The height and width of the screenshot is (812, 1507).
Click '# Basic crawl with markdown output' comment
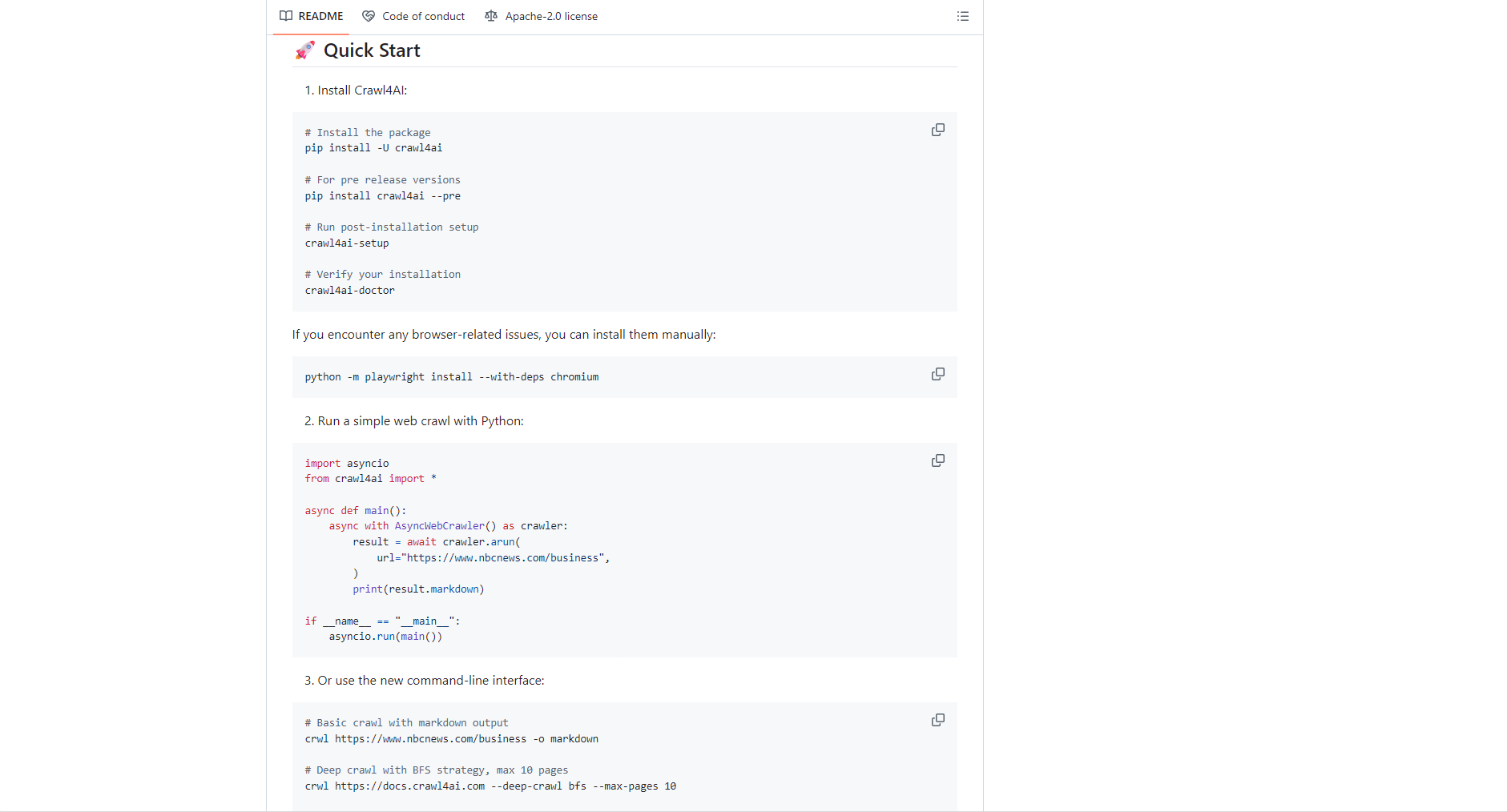tap(407, 723)
